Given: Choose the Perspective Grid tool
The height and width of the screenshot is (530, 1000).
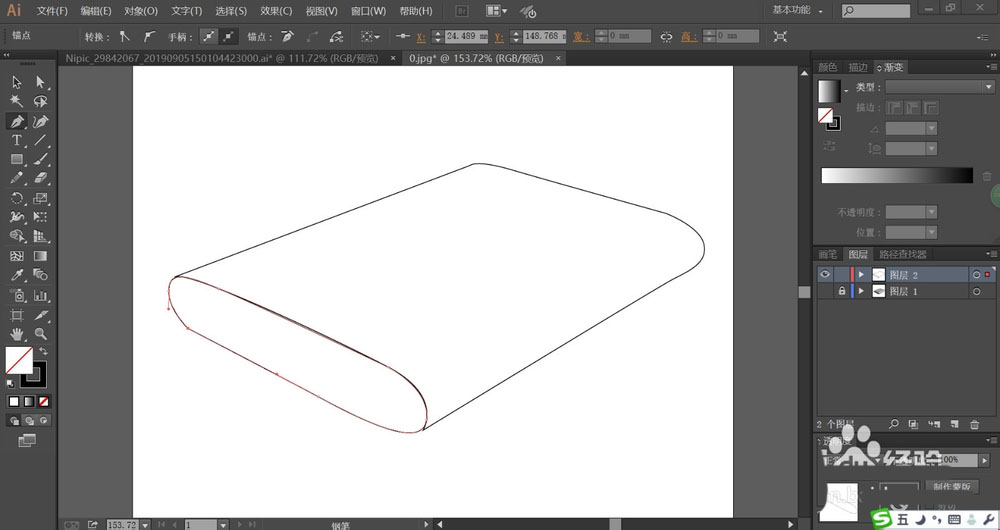Looking at the screenshot, I should tap(41, 237).
